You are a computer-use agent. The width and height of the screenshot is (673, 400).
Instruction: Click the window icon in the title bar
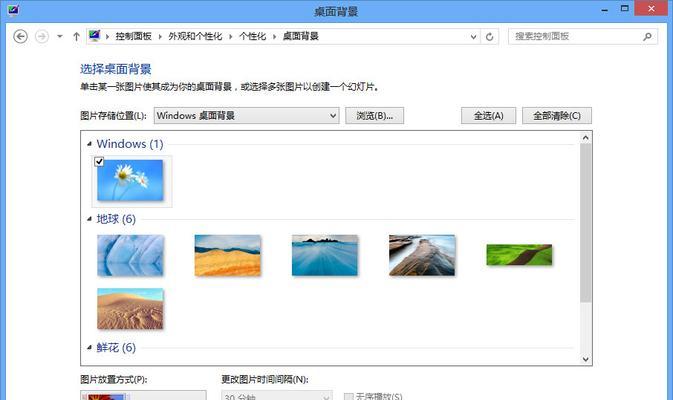click(x=13, y=9)
